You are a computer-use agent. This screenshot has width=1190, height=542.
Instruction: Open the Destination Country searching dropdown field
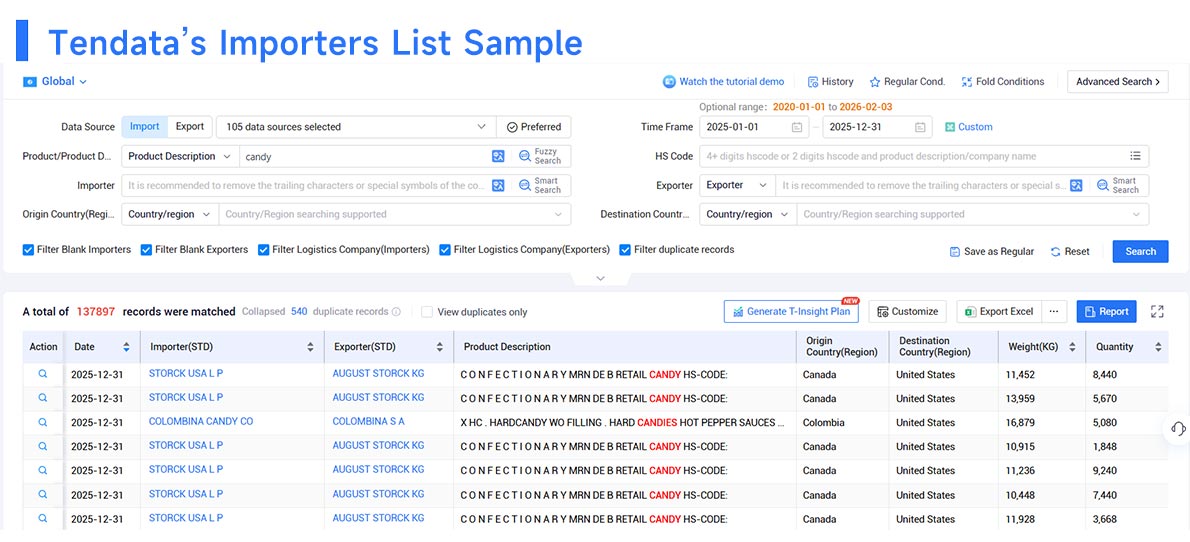click(973, 214)
